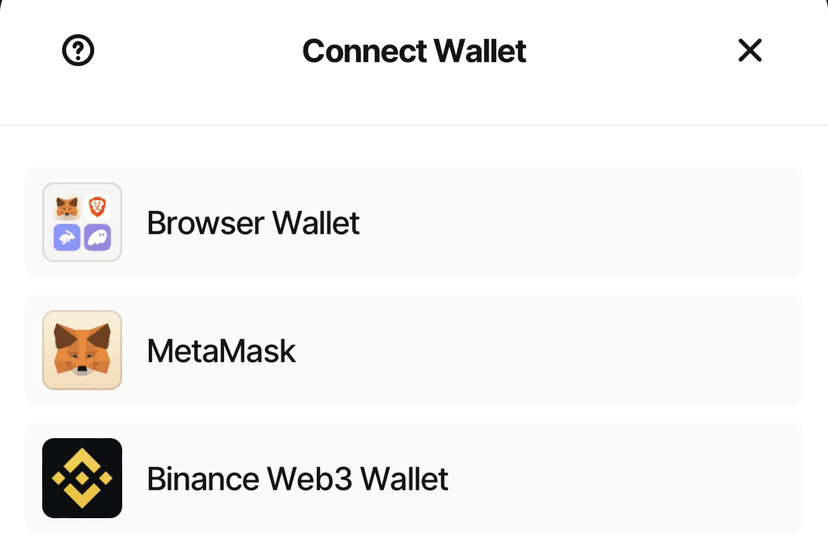
Task: Click the MetaMask fox logo
Action: pyautogui.click(x=82, y=350)
